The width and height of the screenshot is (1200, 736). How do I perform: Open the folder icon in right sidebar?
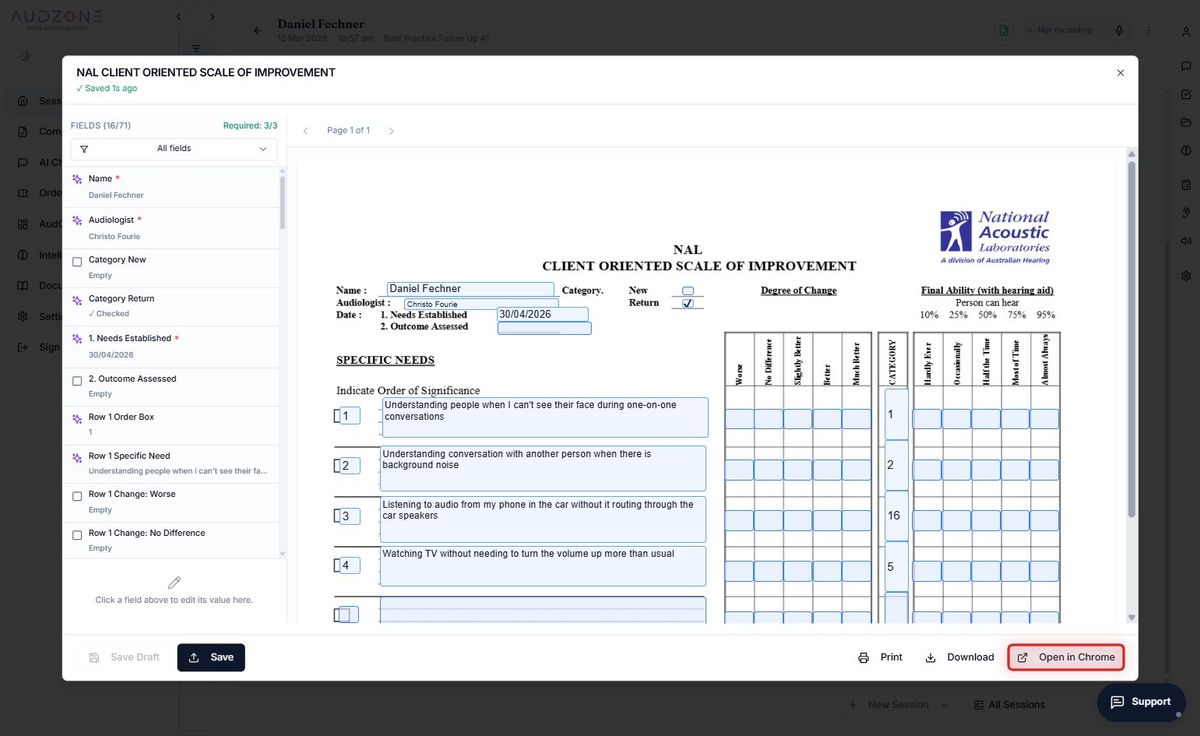point(1186,122)
